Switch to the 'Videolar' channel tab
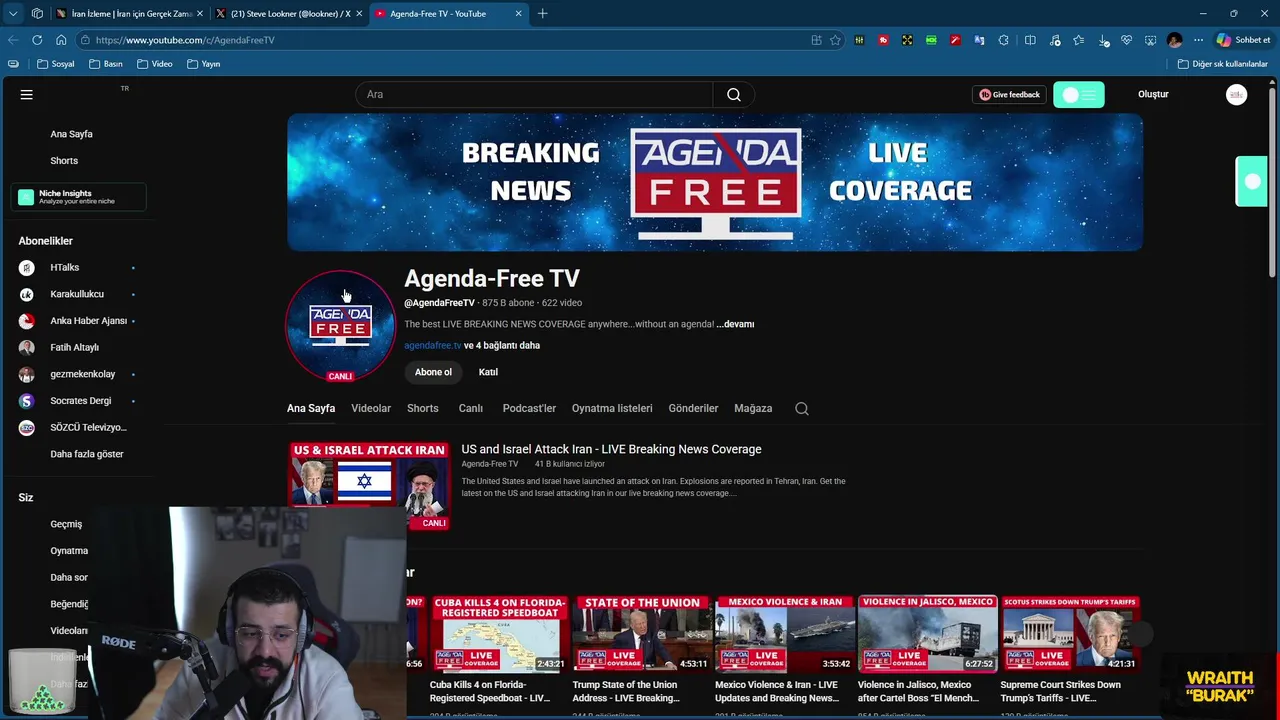This screenshot has width=1280, height=720. point(371,408)
